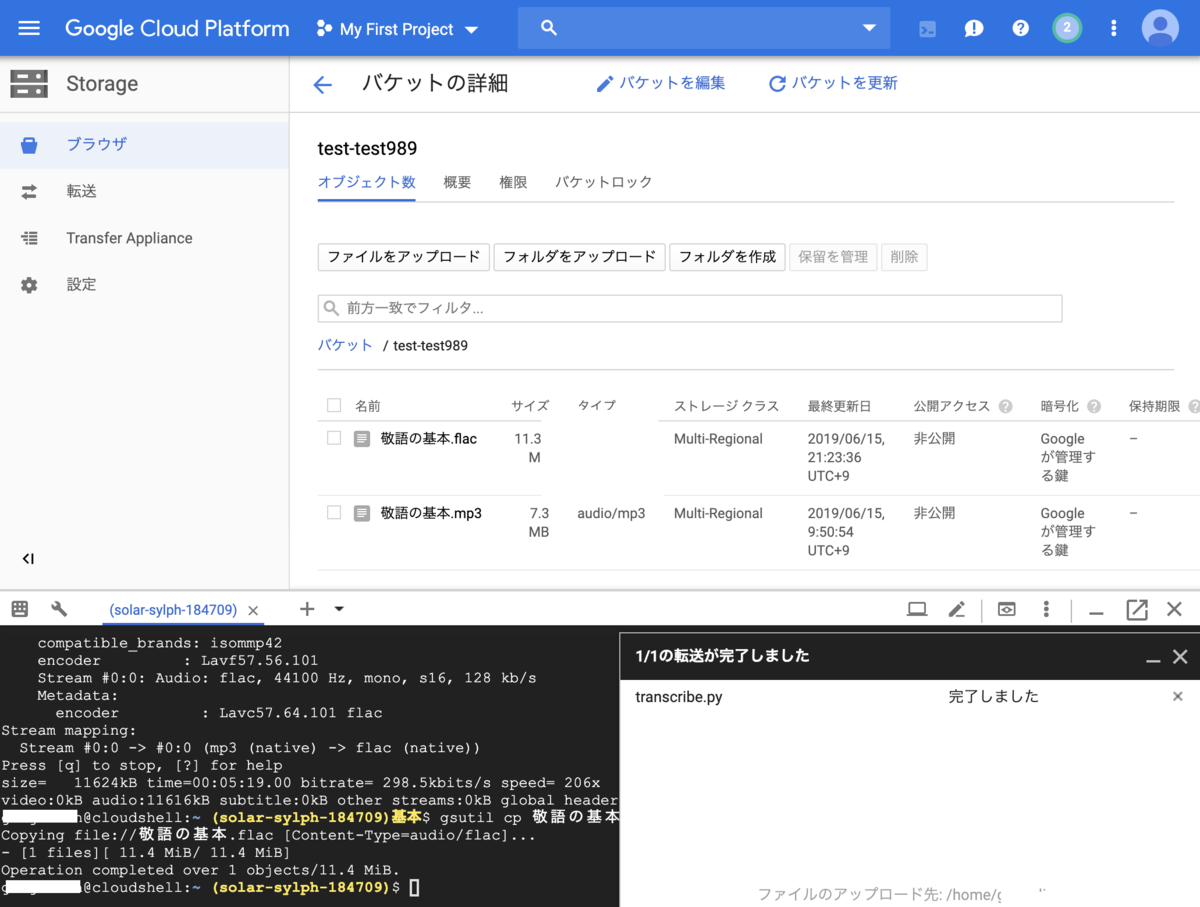Screen dimensions: 1200x907
Task: Open Cloud Shell three-dot more menu
Action: [1046, 609]
